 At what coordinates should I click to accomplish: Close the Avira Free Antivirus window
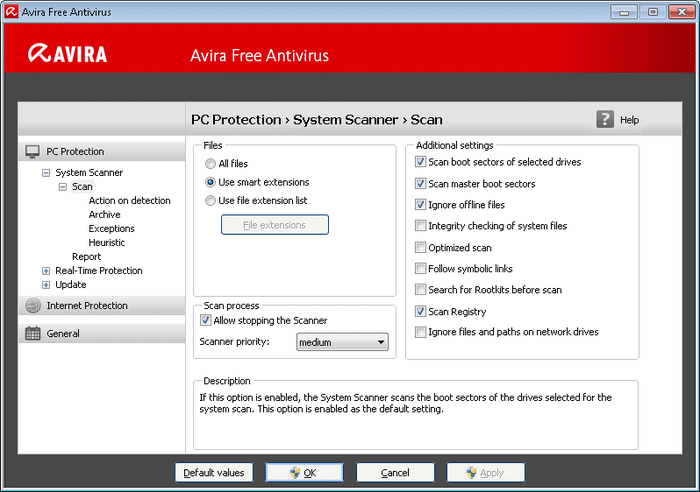681,12
